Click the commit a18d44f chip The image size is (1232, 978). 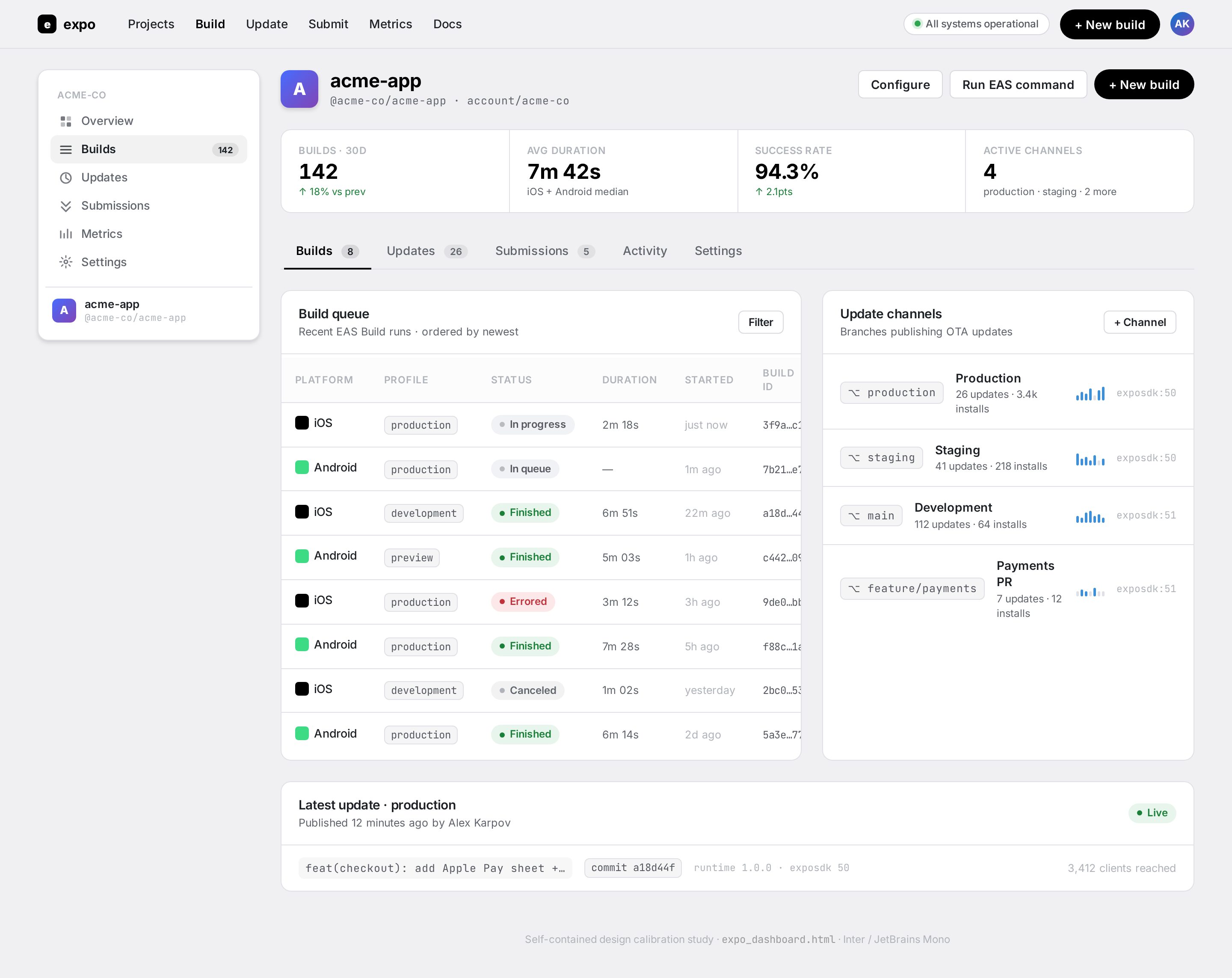[633, 868]
